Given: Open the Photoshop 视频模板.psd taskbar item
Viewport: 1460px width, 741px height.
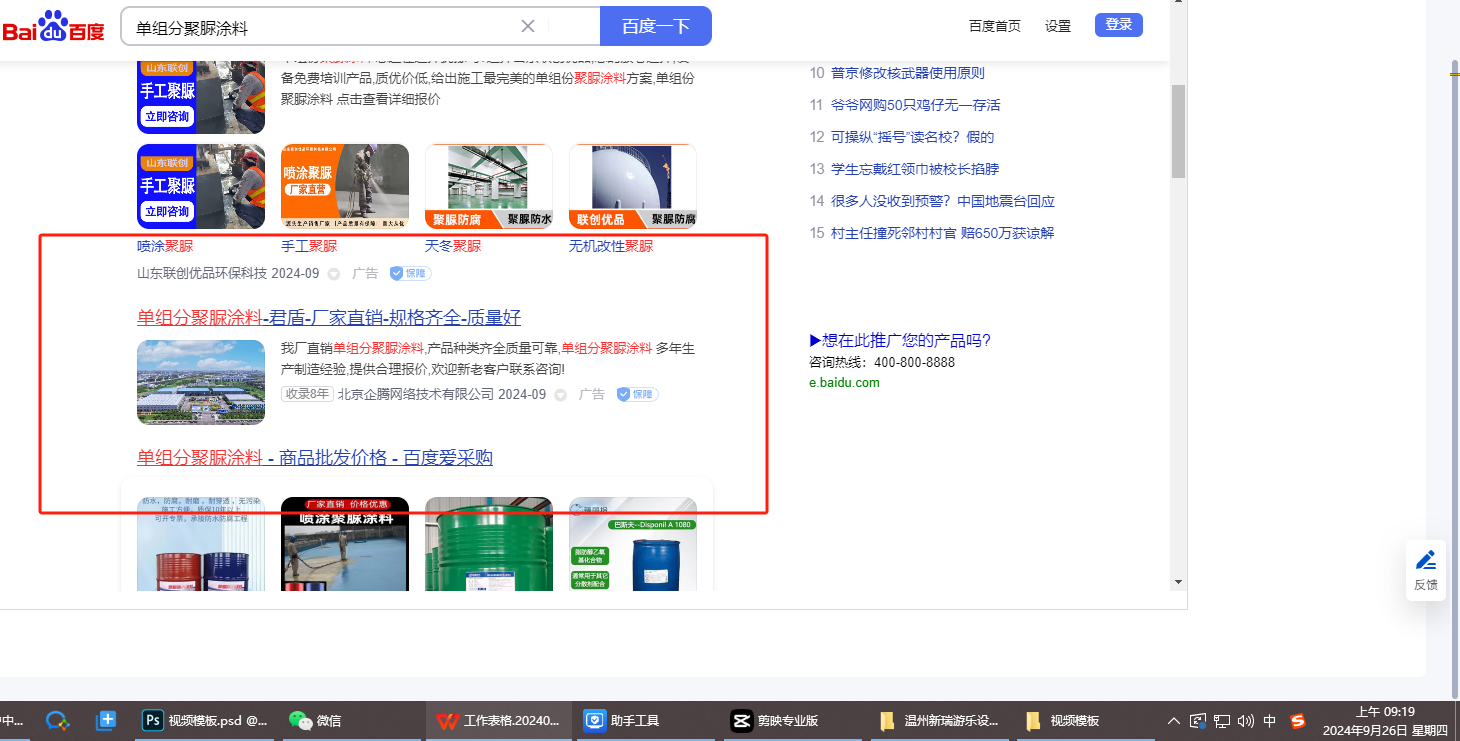Looking at the screenshot, I should pos(206,720).
